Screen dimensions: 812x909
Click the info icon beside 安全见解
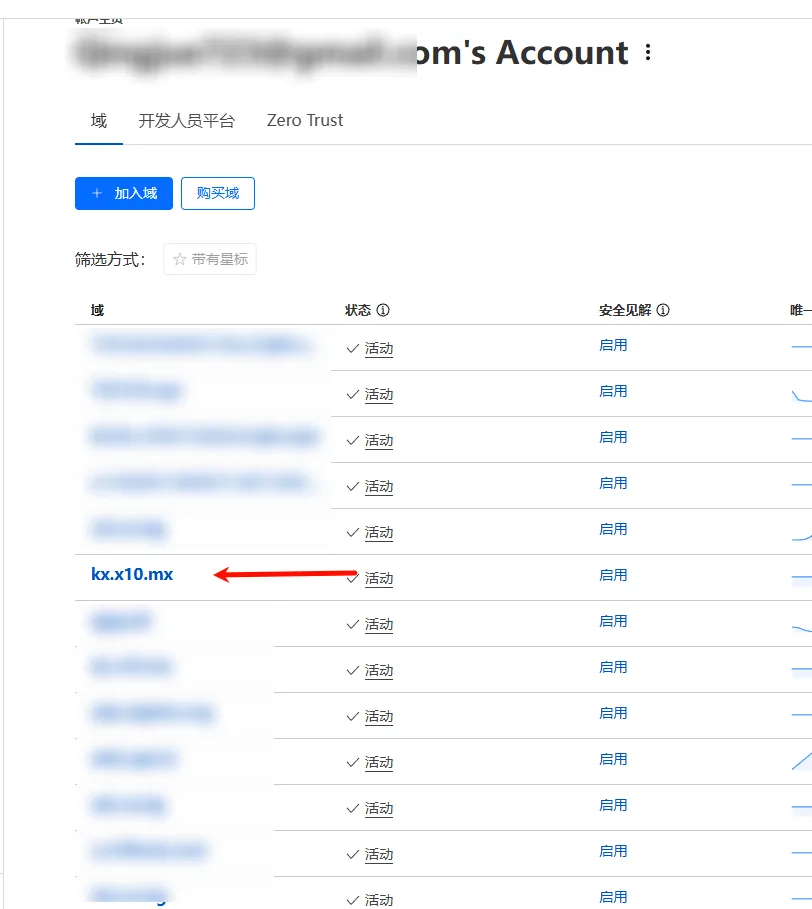pyautogui.click(x=663, y=310)
